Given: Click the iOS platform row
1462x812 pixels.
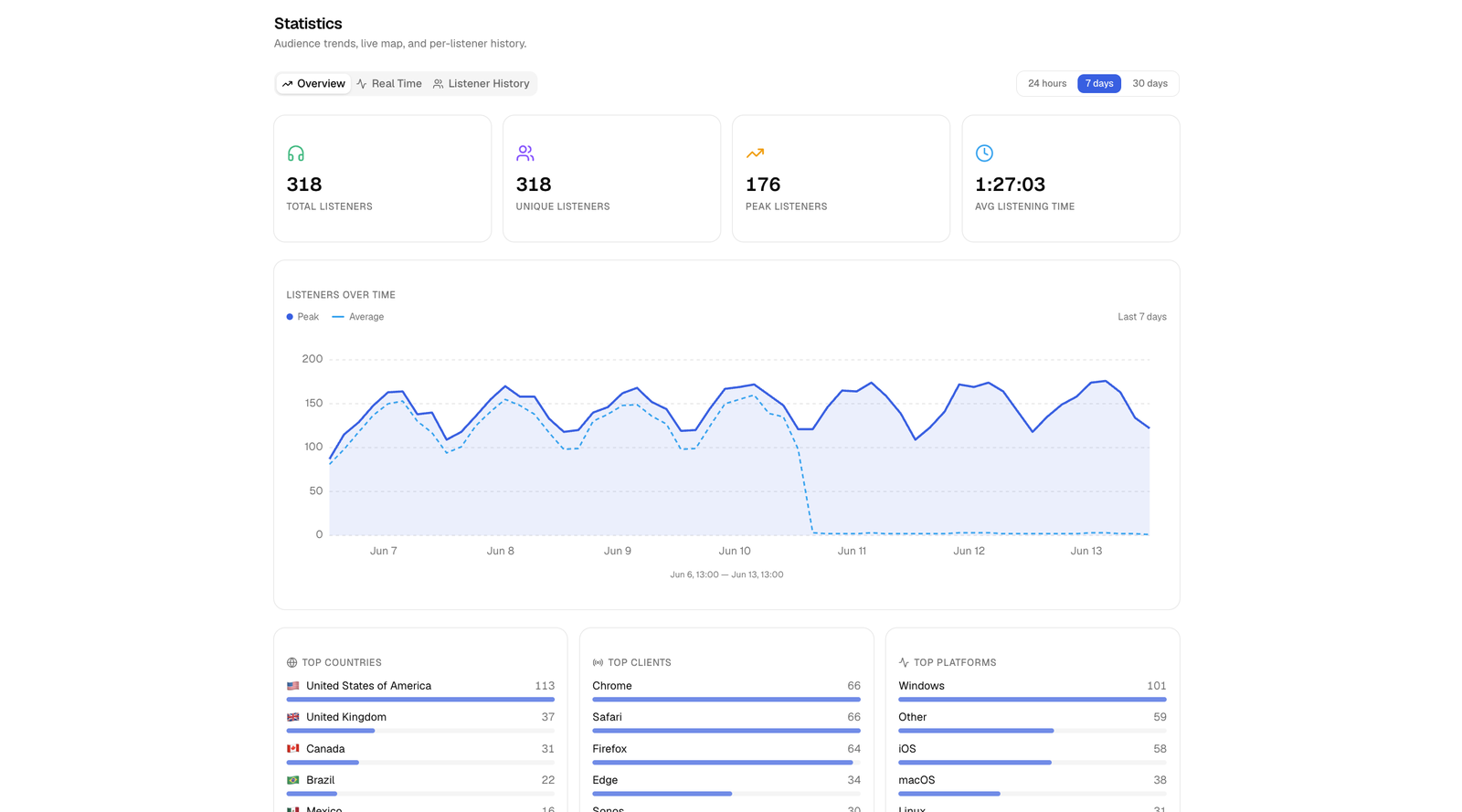Looking at the screenshot, I should point(1033,754).
